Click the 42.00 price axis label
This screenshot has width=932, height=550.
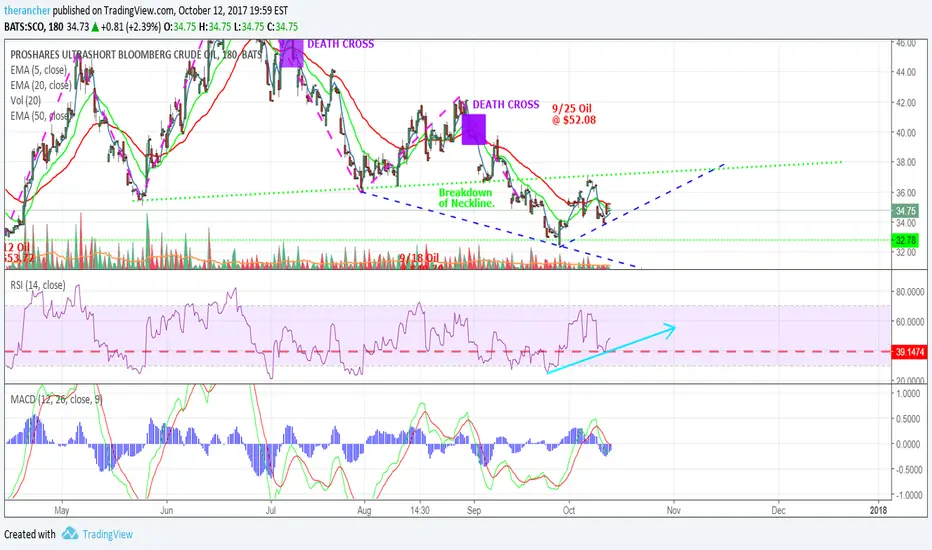[x=906, y=102]
